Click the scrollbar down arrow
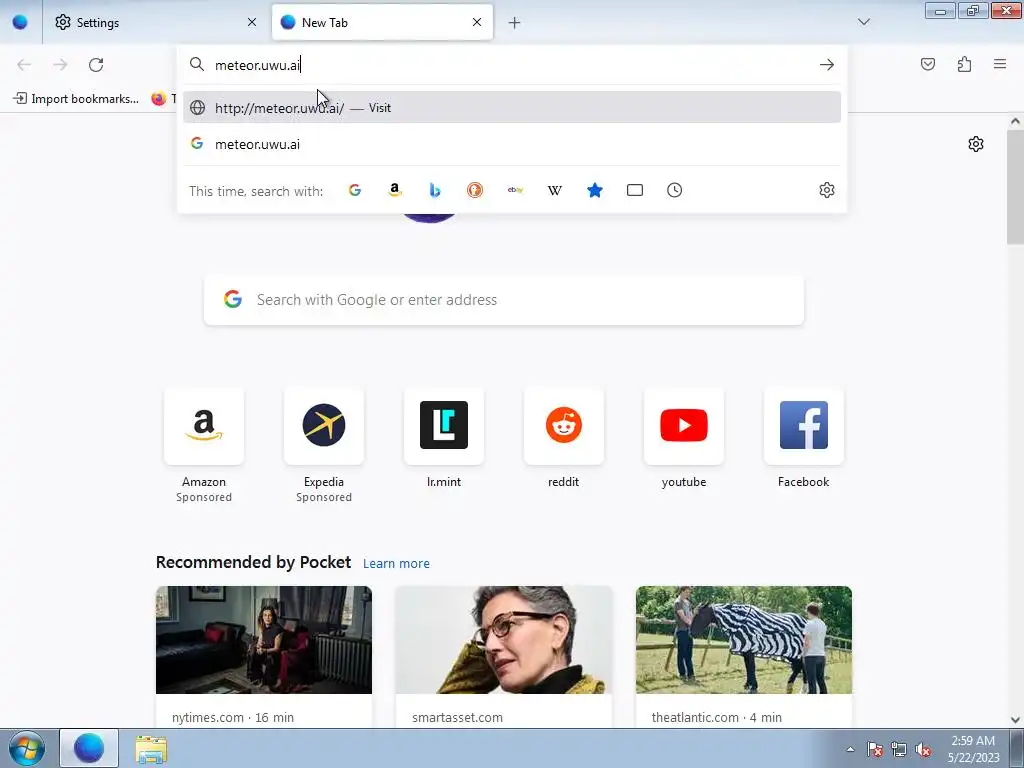This screenshot has height=768, width=1024. pyautogui.click(x=1015, y=720)
